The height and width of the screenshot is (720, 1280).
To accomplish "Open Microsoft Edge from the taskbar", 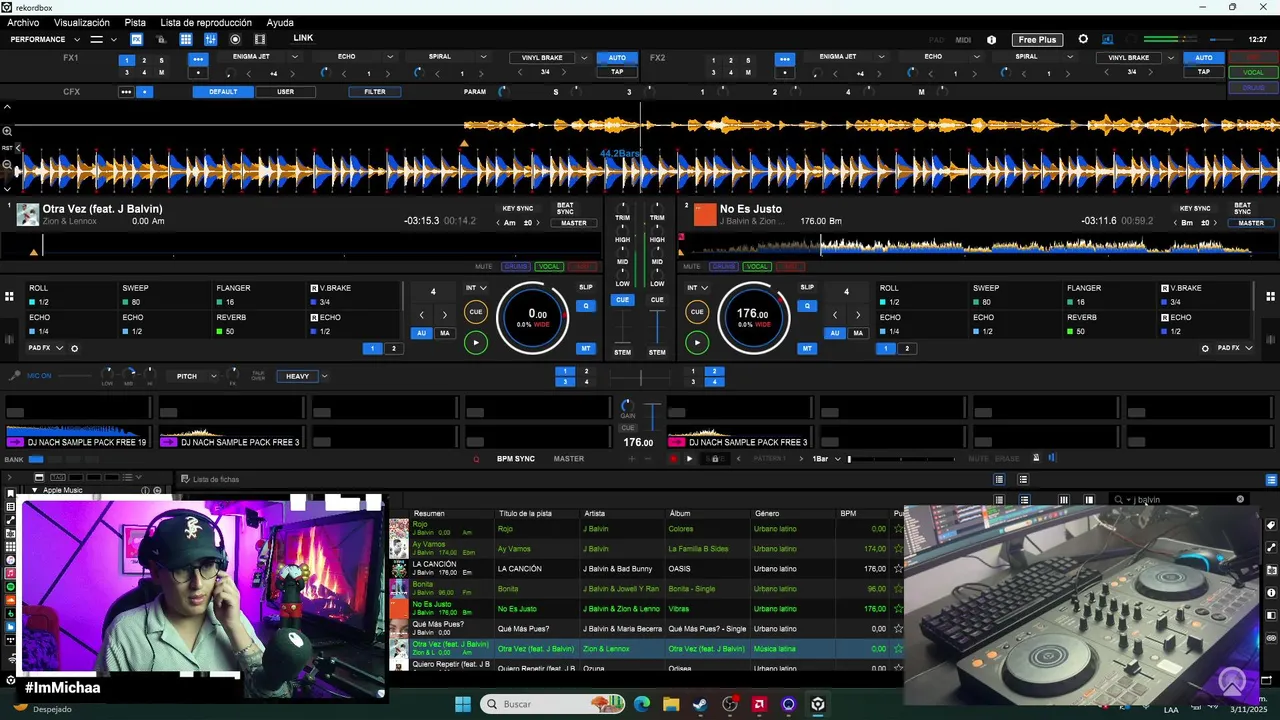I will point(641,704).
